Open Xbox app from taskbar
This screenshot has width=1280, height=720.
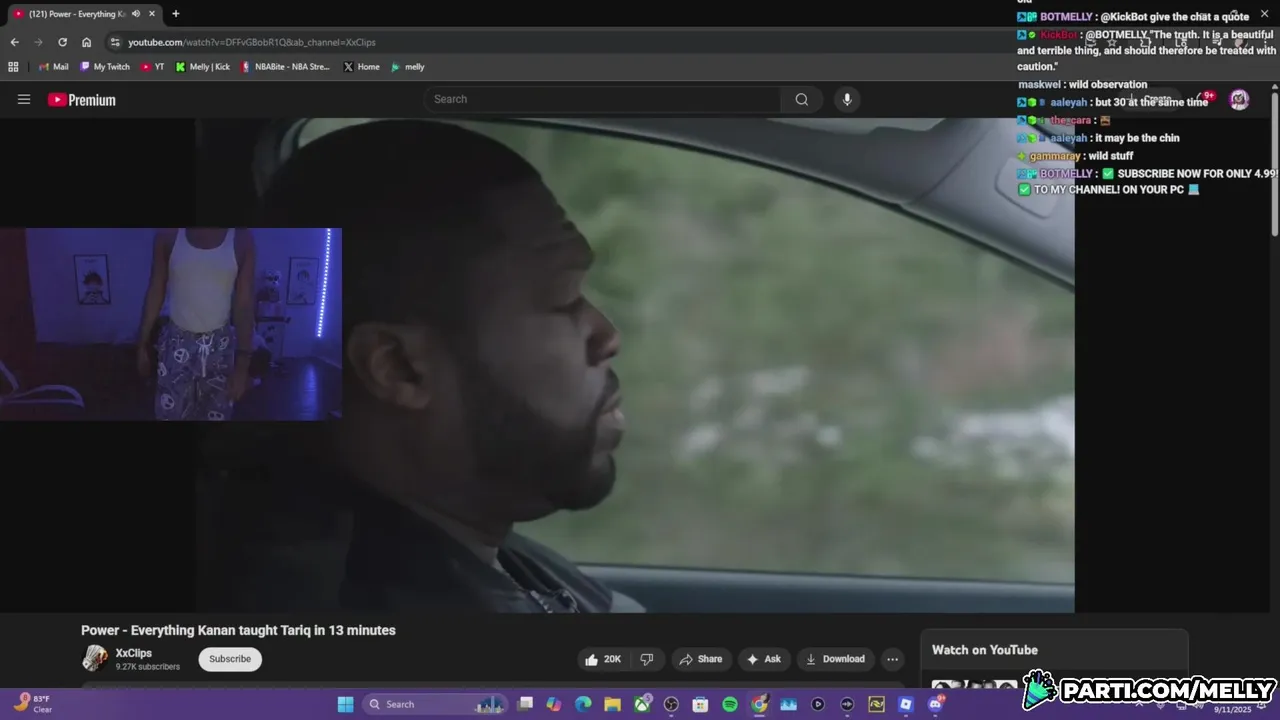642,704
